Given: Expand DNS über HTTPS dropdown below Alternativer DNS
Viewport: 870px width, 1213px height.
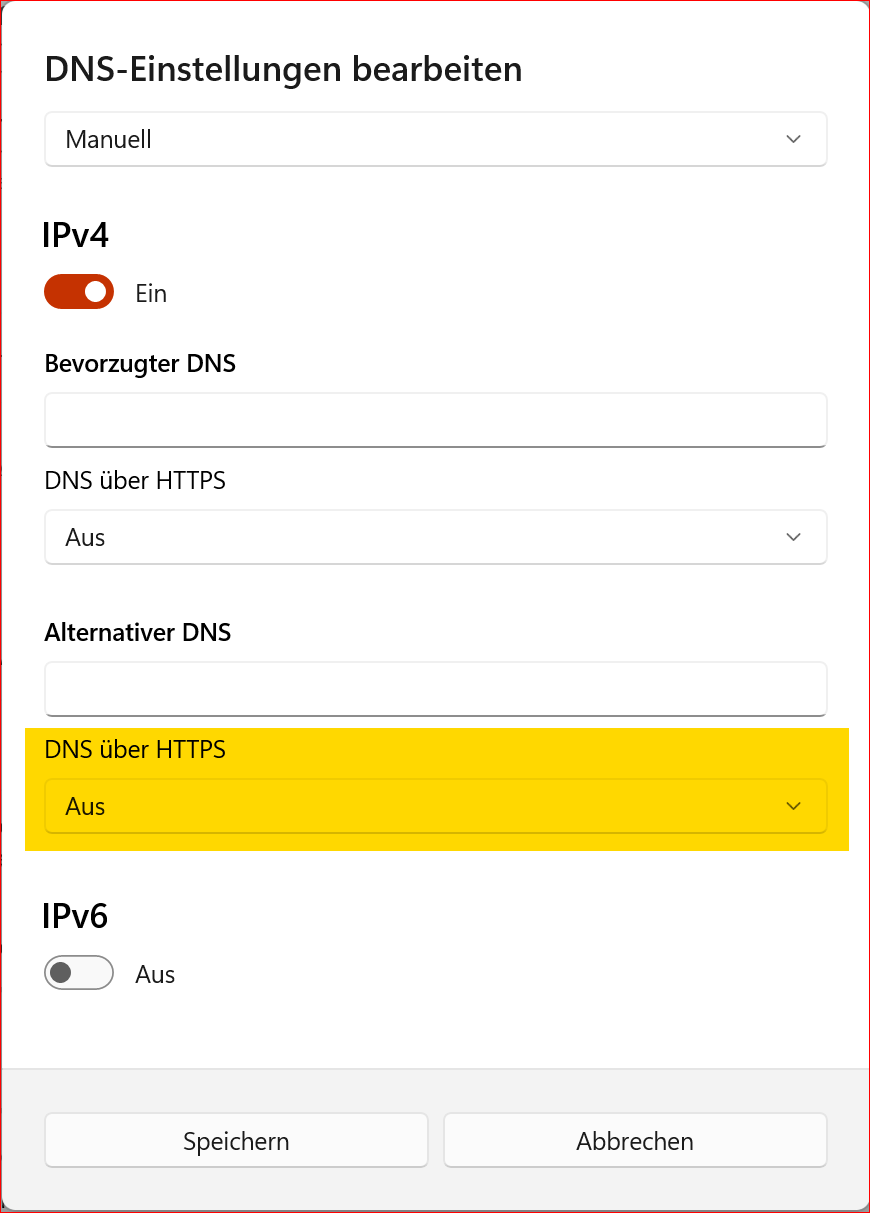Looking at the screenshot, I should [x=435, y=806].
